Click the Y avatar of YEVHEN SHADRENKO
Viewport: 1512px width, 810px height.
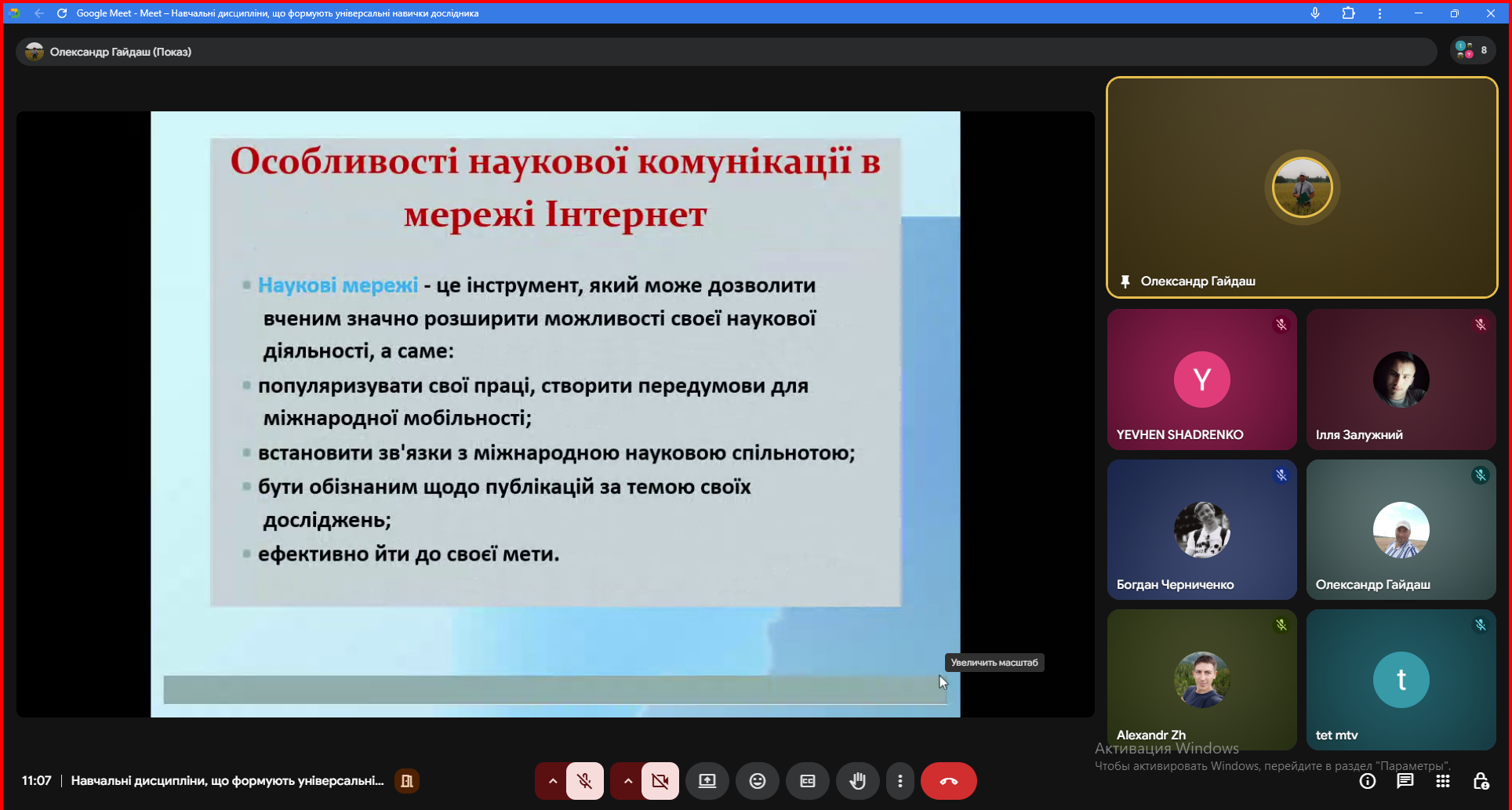[1202, 380]
